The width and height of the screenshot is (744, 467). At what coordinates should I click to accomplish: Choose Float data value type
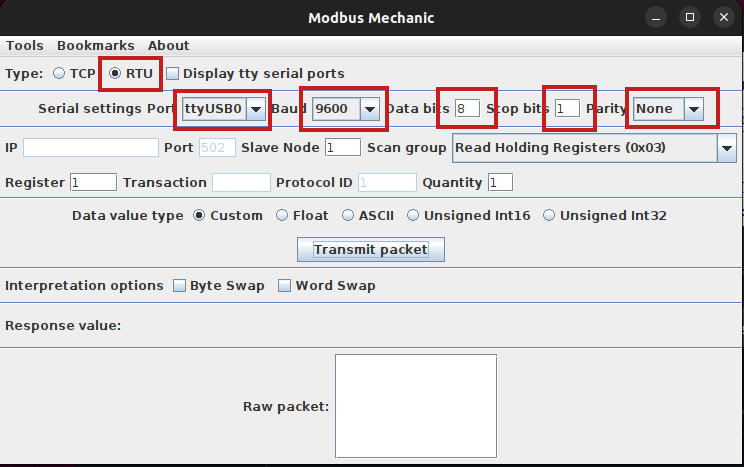pyautogui.click(x=282, y=215)
